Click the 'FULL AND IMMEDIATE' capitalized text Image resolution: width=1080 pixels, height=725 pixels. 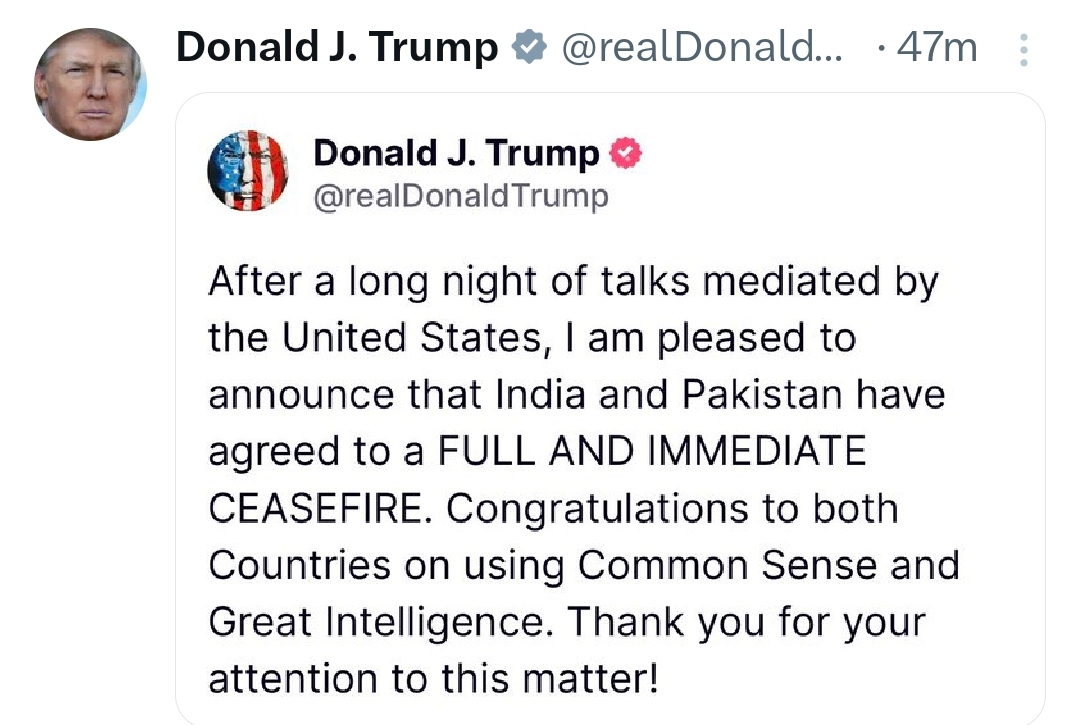652,451
